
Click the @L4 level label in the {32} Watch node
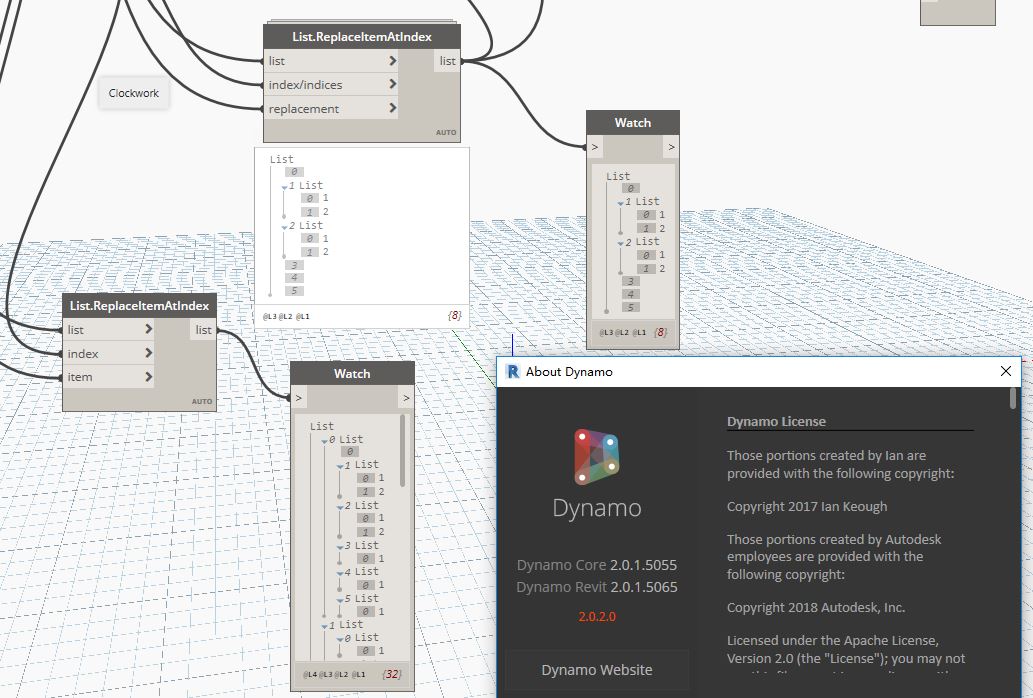[310, 674]
